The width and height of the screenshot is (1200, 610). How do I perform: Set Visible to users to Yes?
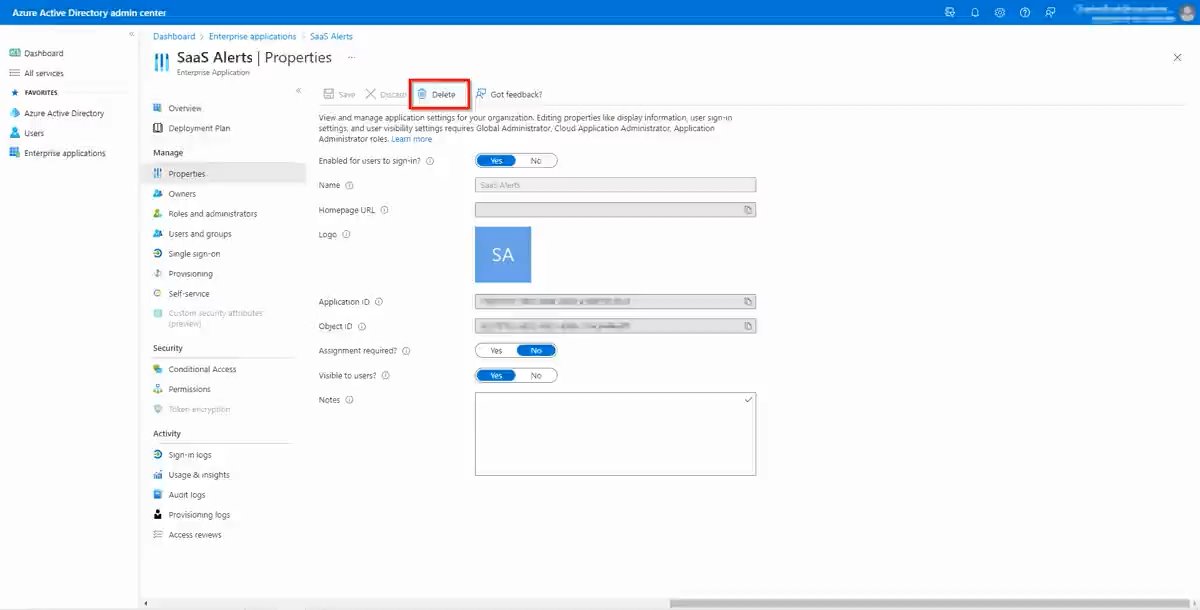coord(496,376)
